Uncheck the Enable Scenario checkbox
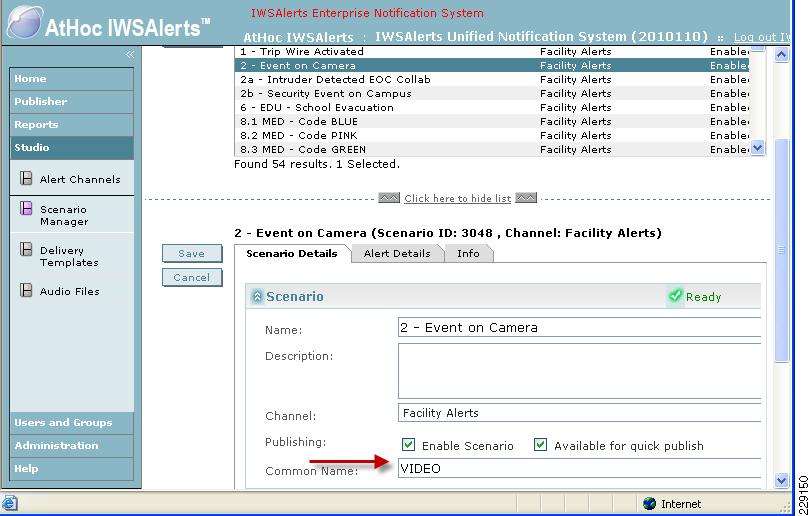Image resolution: width=809 pixels, height=516 pixels. [x=408, y=444]
